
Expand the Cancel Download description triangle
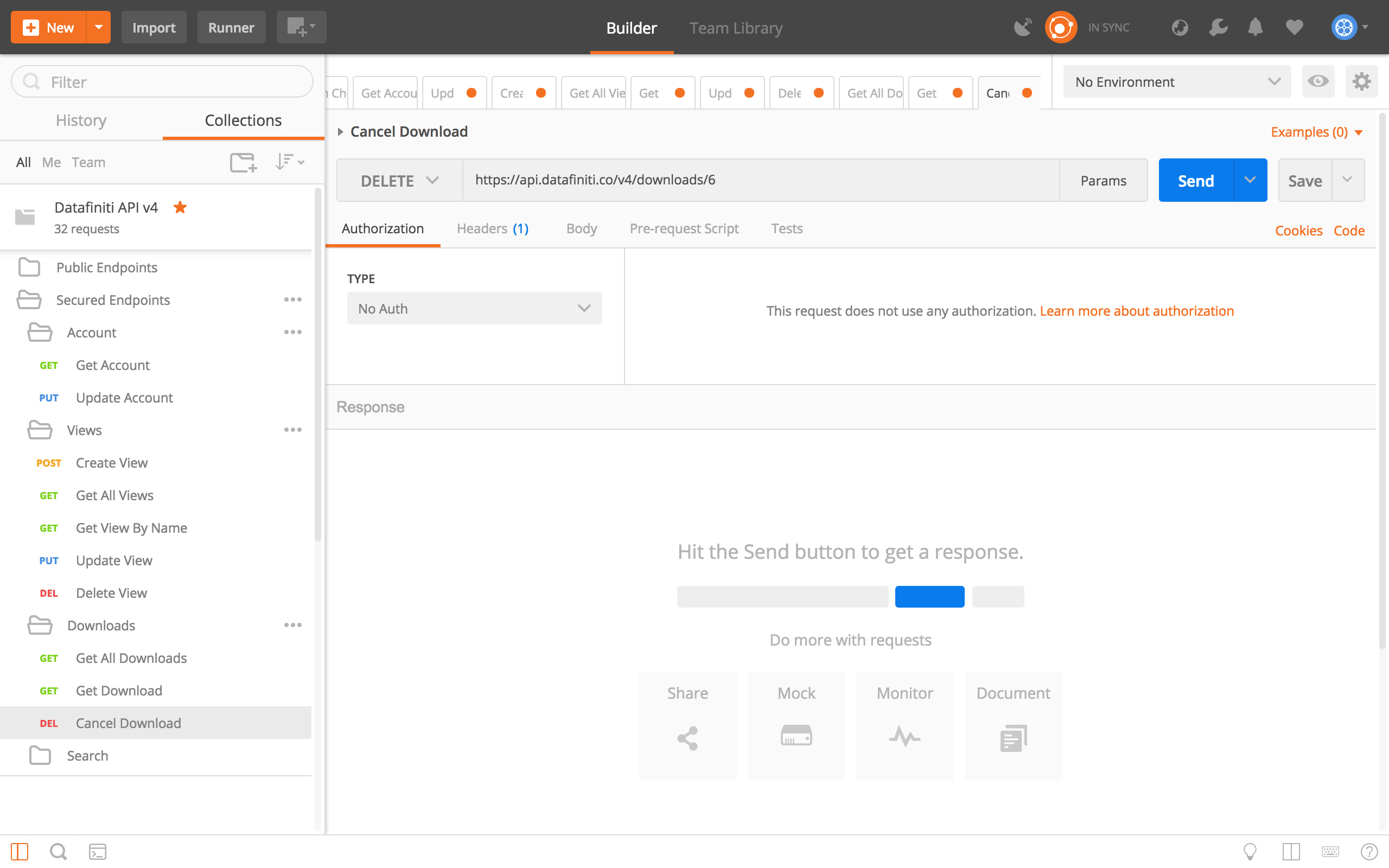(340, 132)
